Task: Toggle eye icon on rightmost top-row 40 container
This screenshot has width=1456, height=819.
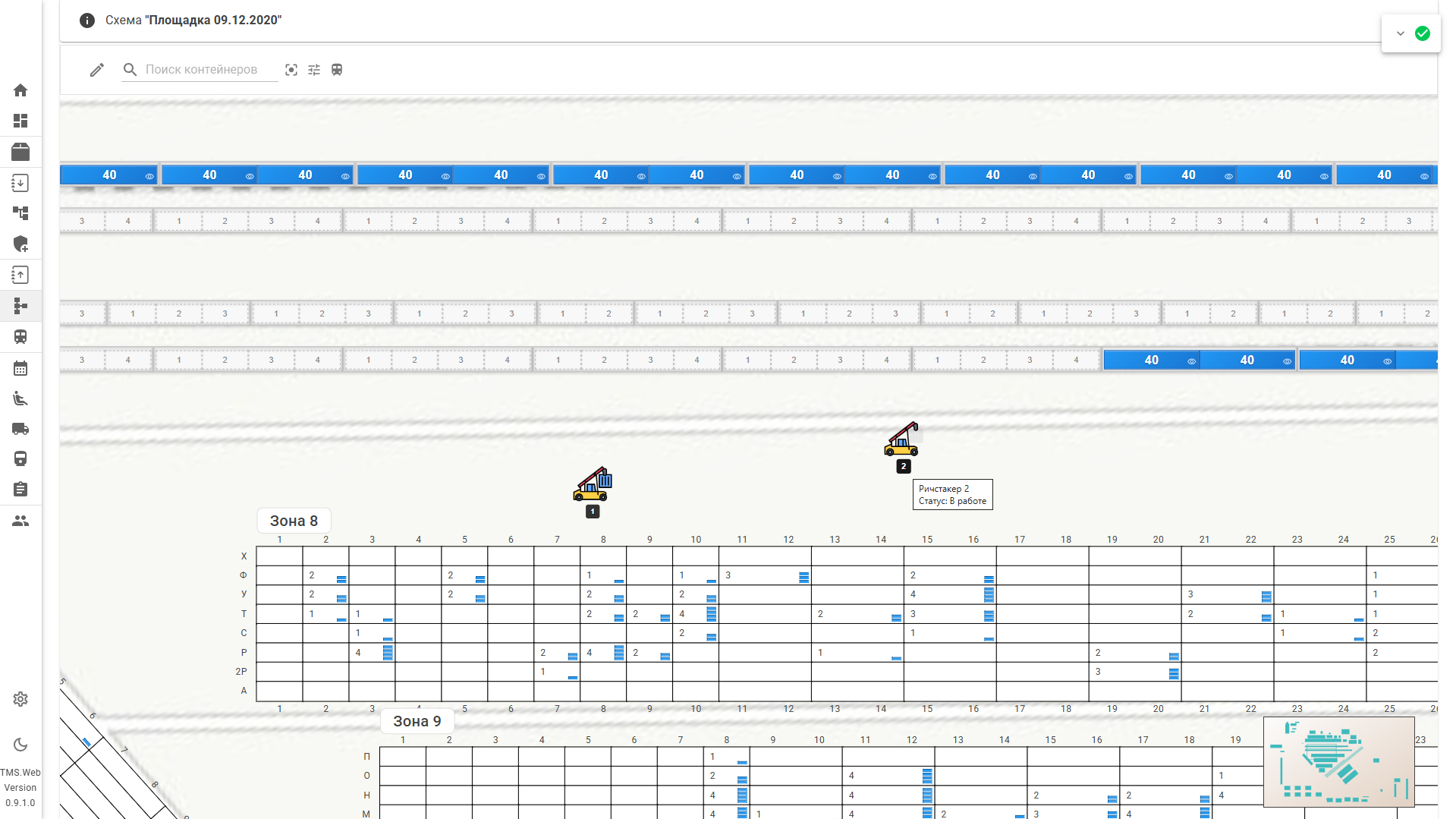Action: (1424, 176)
